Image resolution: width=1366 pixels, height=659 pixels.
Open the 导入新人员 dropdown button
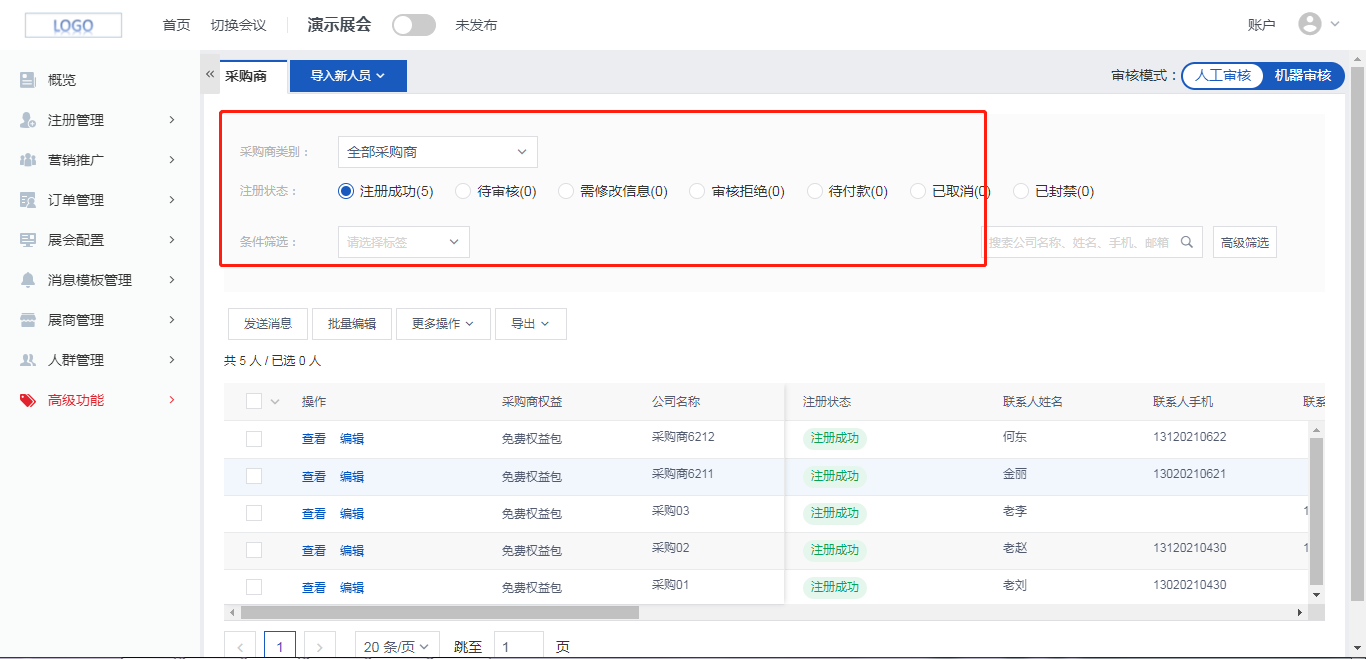pyautogui.click(x=348, y=76)
